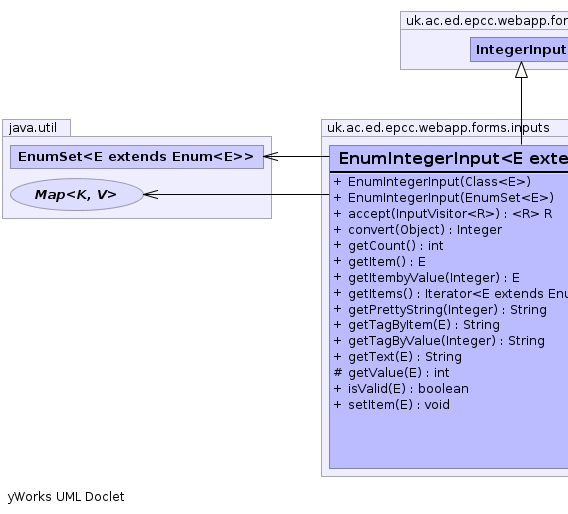Click the protected # marker of getValue(E)

(338, 372)
